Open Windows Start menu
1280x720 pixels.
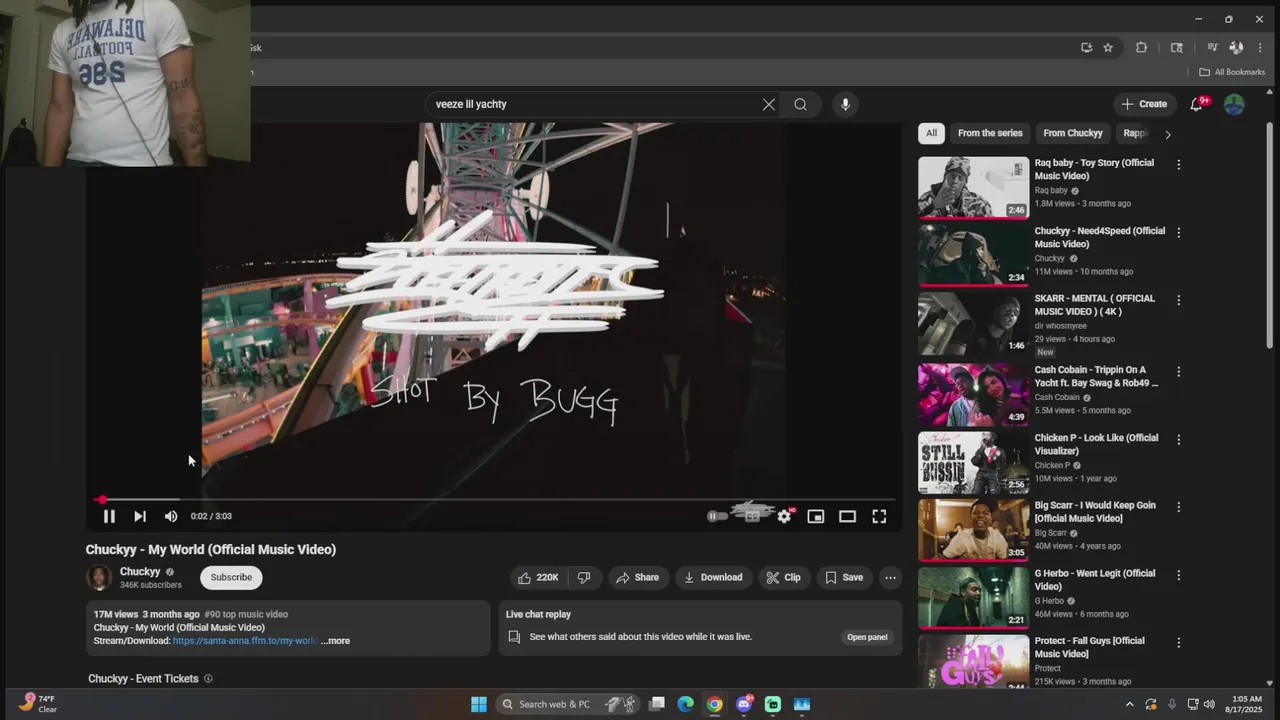[x=479, y=704]
